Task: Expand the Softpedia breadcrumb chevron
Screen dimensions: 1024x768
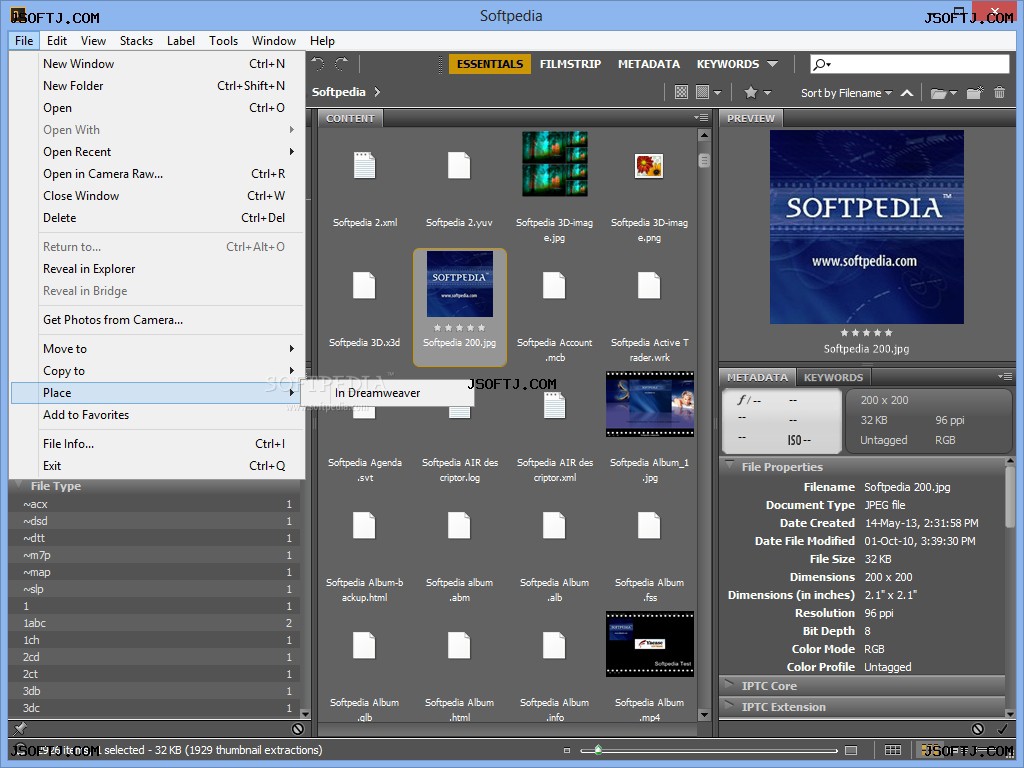Action: 377,92
